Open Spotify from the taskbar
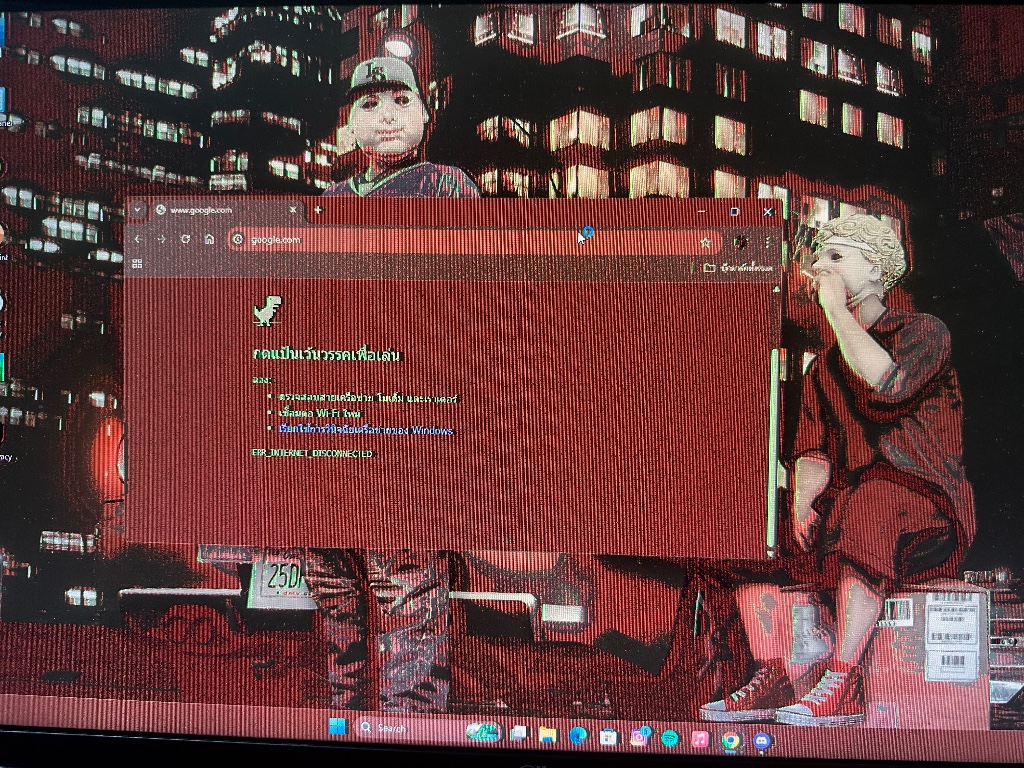 coord(669,739)
